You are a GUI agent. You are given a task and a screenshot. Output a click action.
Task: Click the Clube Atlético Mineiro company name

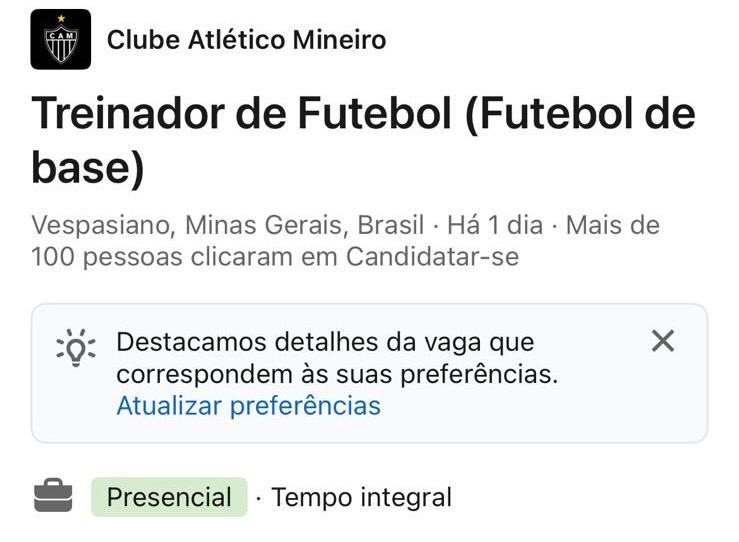pos(246,40)
